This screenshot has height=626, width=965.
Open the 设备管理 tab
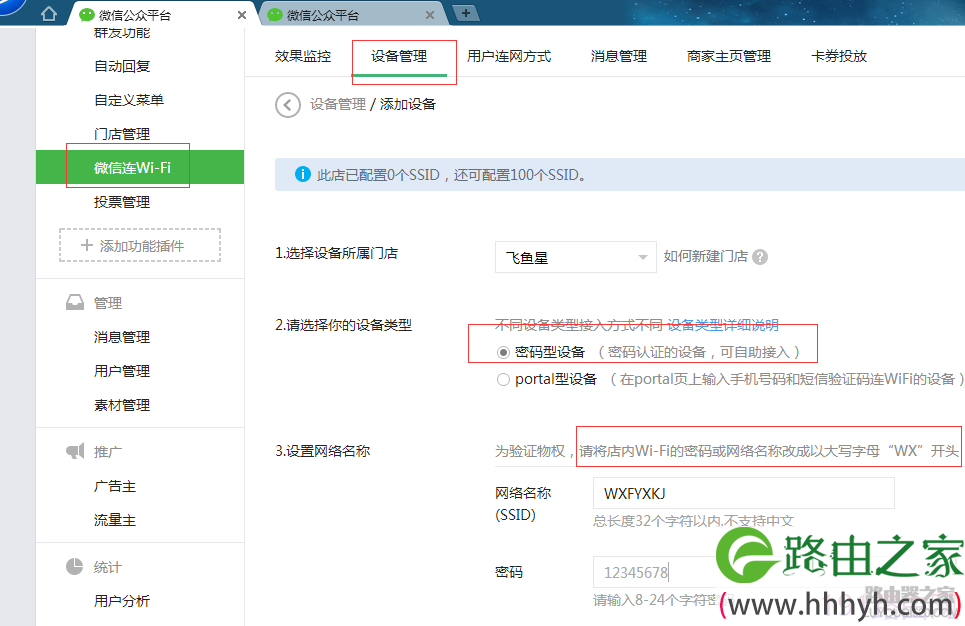click(399, 57)
